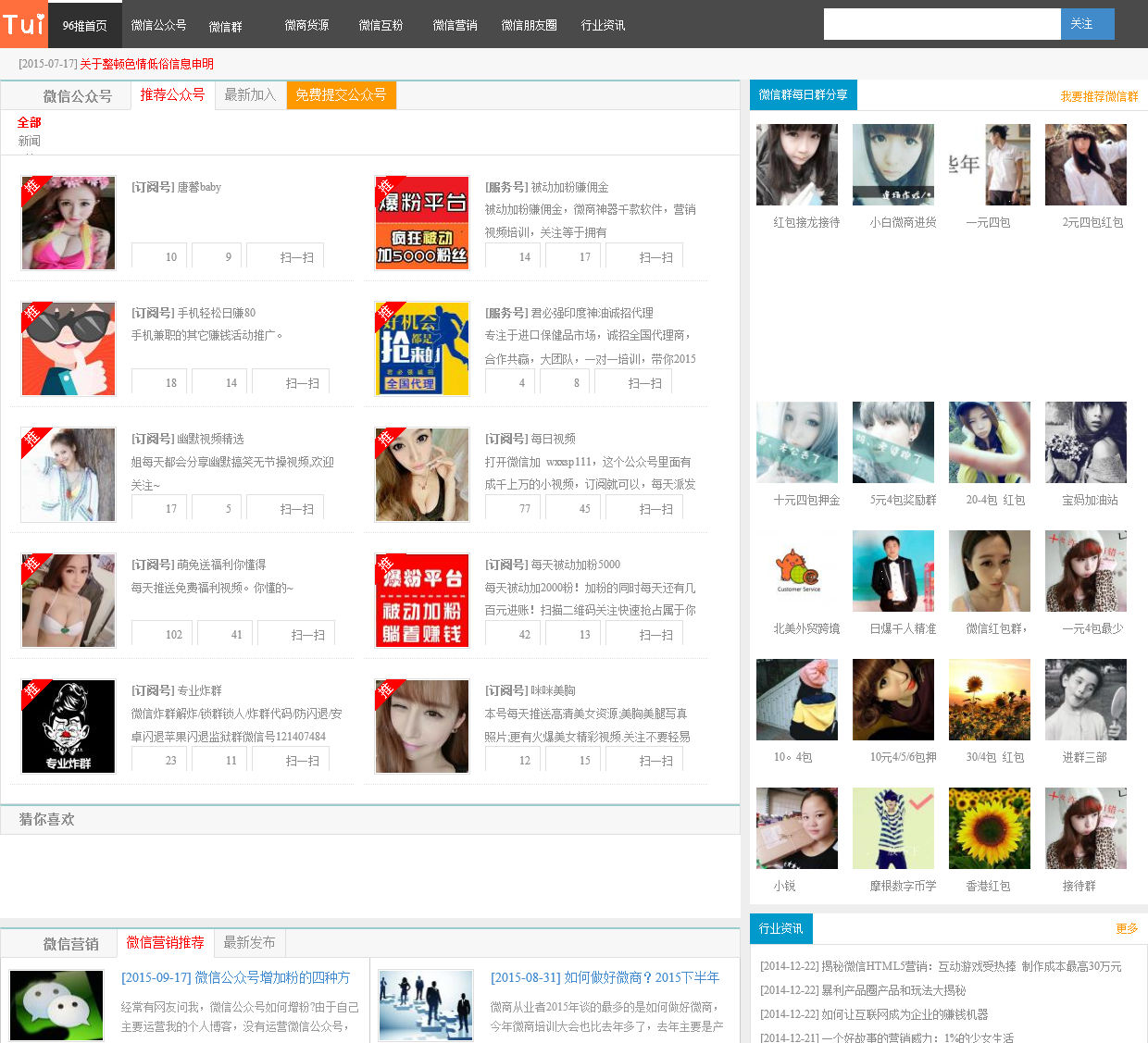Open the 被动加粉赚佣金 account thumbnail
1148x1043 pixels.
(422, 223)
